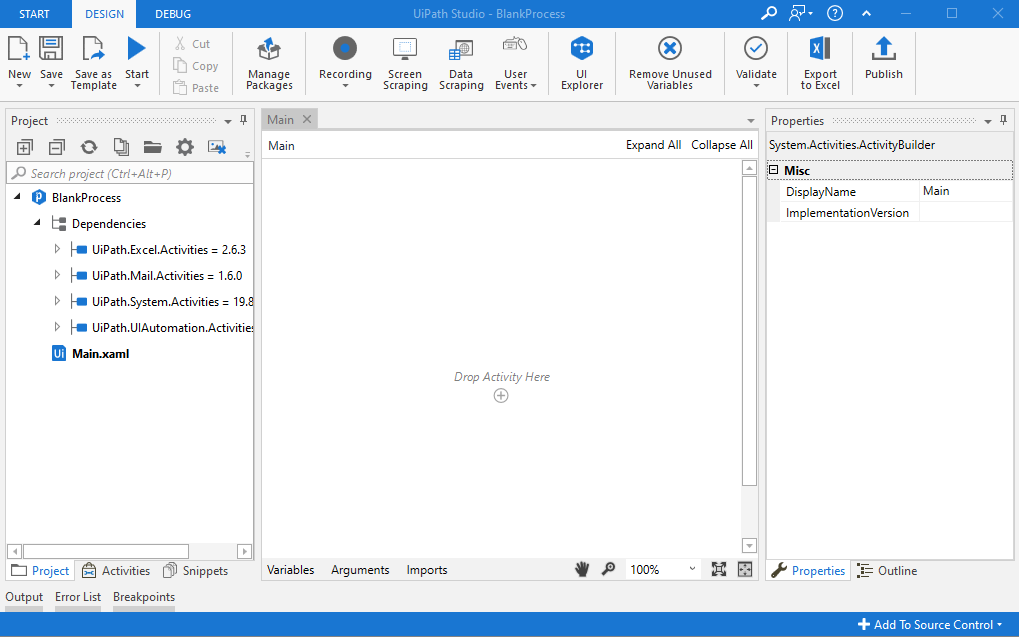This screenshot has width=1019, height=637.
Task: Open designer tab list dropdown
Action: pos(751,121)
